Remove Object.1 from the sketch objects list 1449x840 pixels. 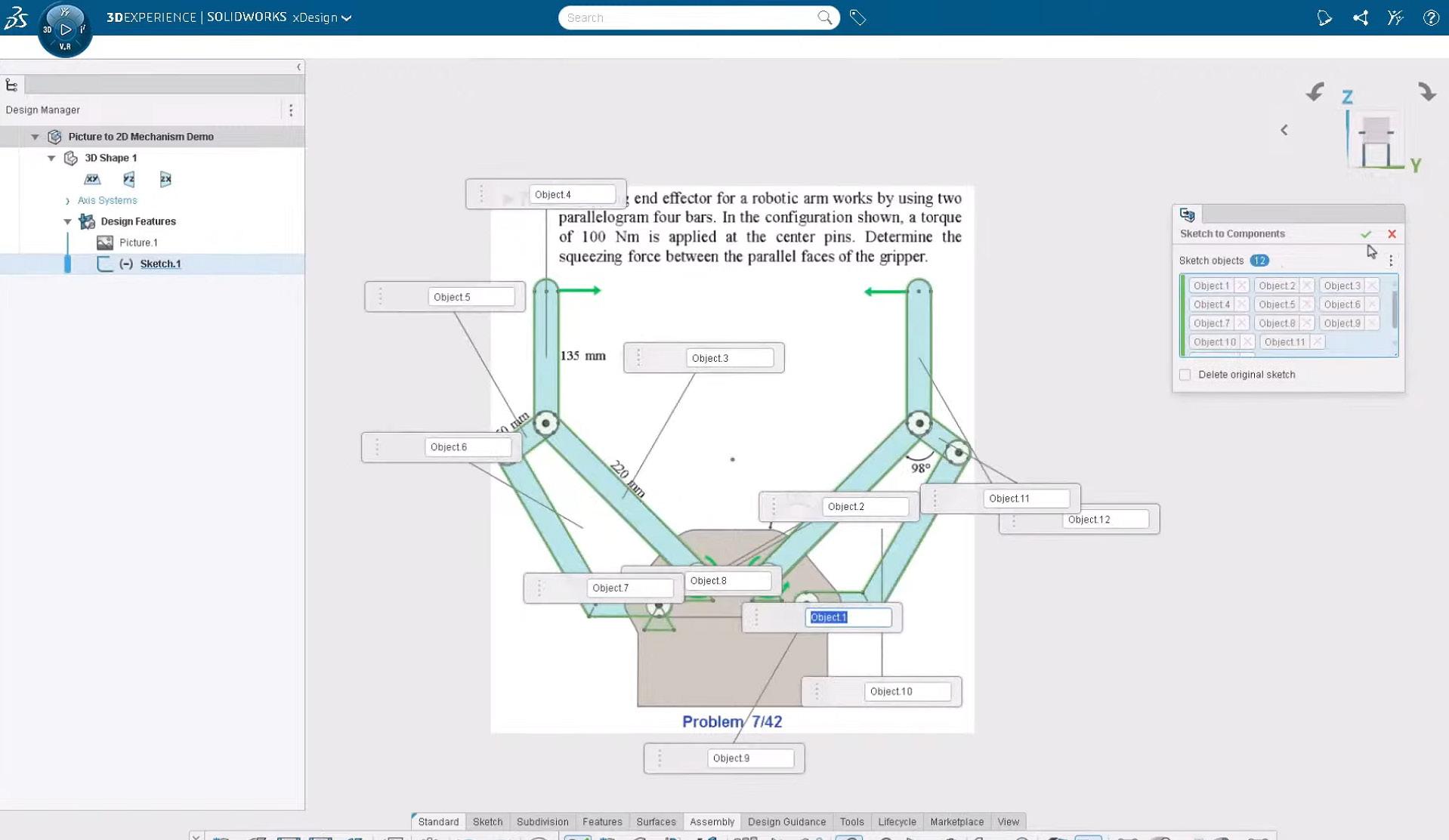[x=1241, y=286]
